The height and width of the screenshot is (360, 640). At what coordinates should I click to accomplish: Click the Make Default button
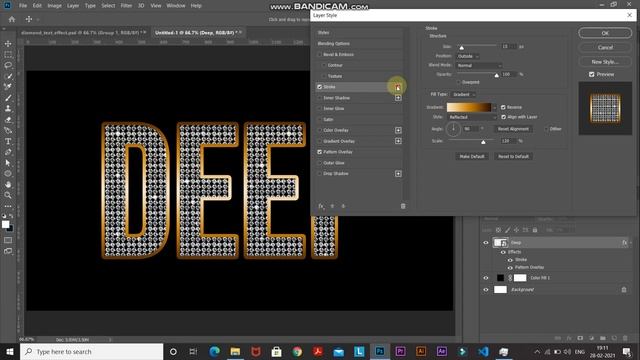[472, 156]
